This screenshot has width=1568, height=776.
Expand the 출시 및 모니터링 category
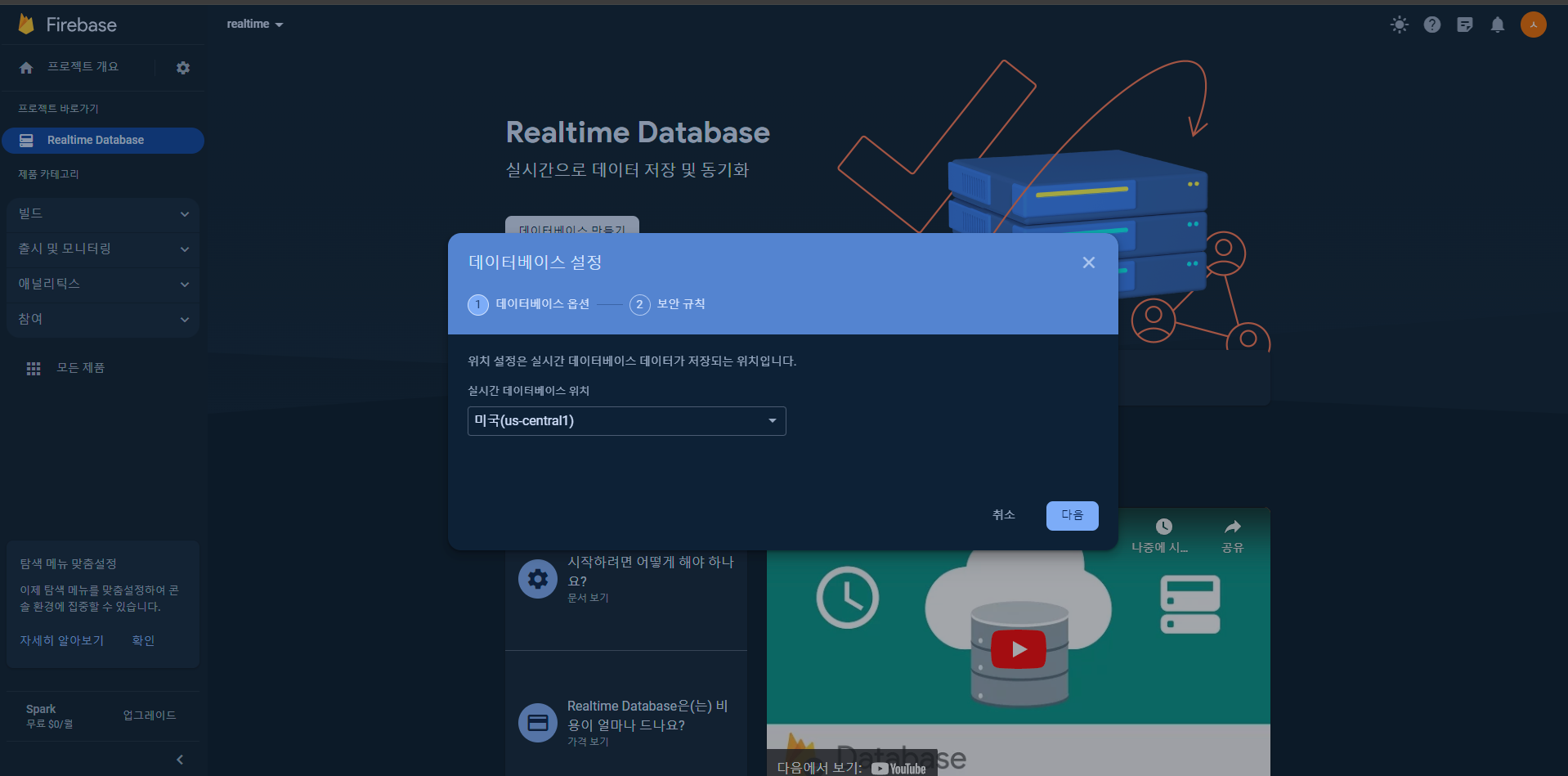coord(103,249)
